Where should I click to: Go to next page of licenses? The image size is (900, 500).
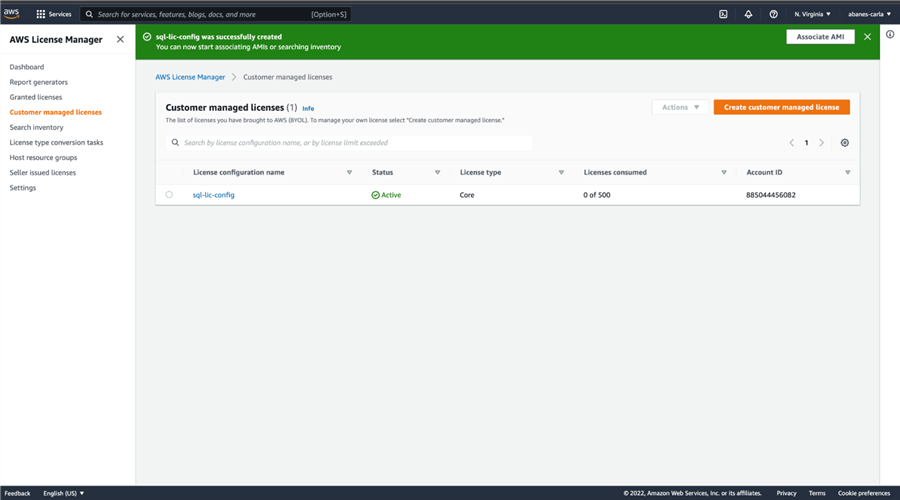821,142
